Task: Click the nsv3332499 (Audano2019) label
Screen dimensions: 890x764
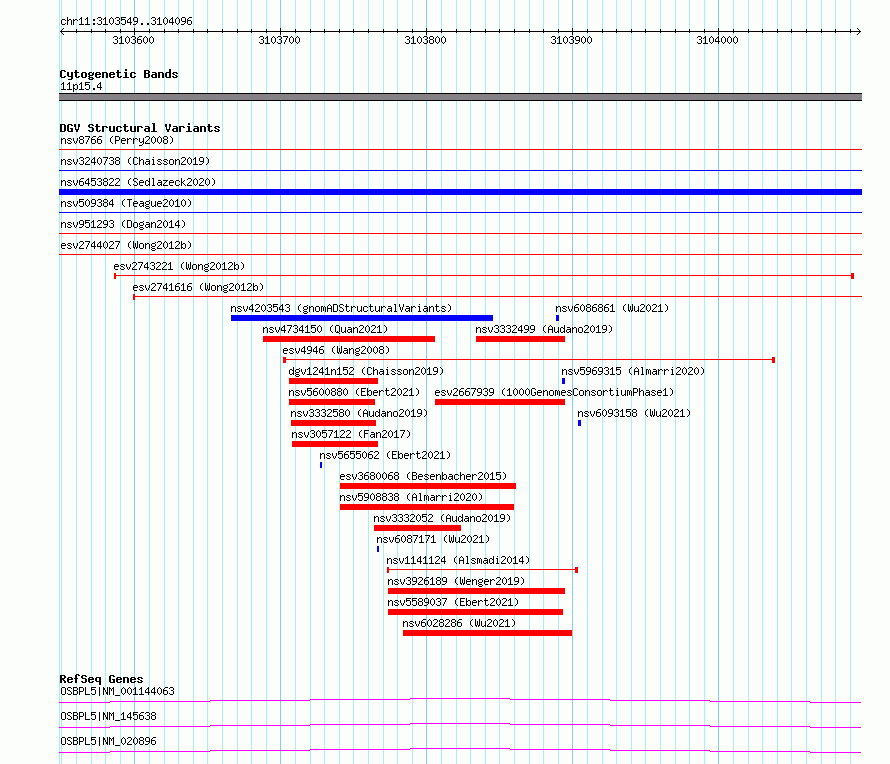Action: (544, 329)
